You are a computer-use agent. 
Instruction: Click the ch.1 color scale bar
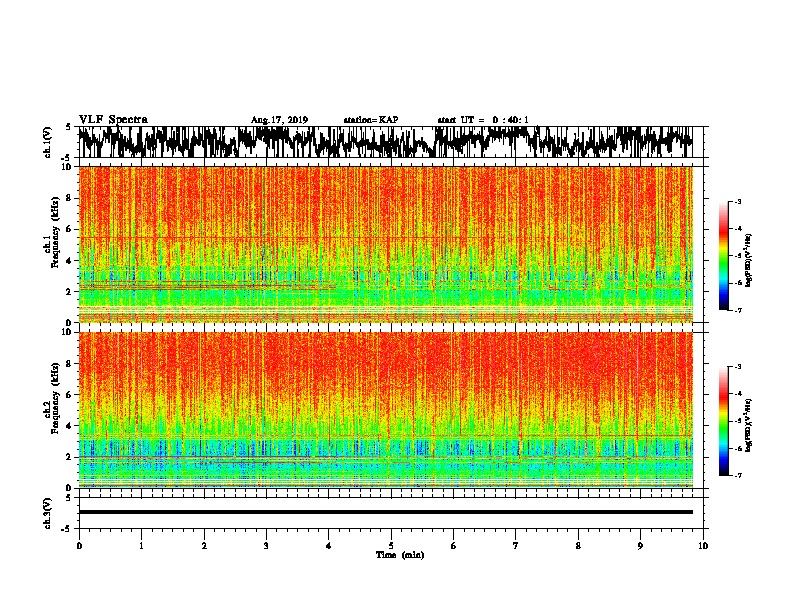(x=723, y=256)
